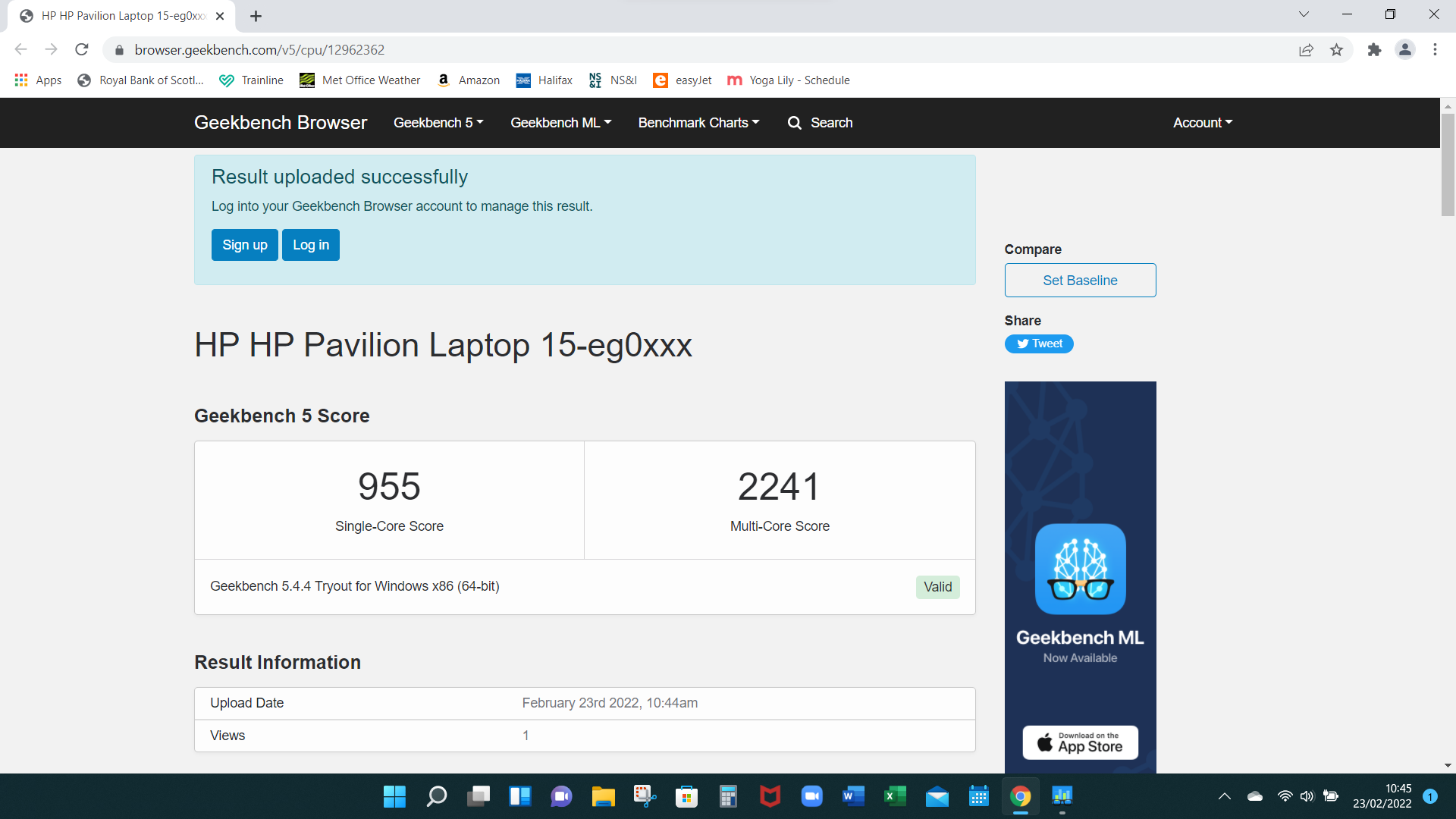
Task: Switch to Google Chrome on the taskbar
Action: click(1021, 796)
